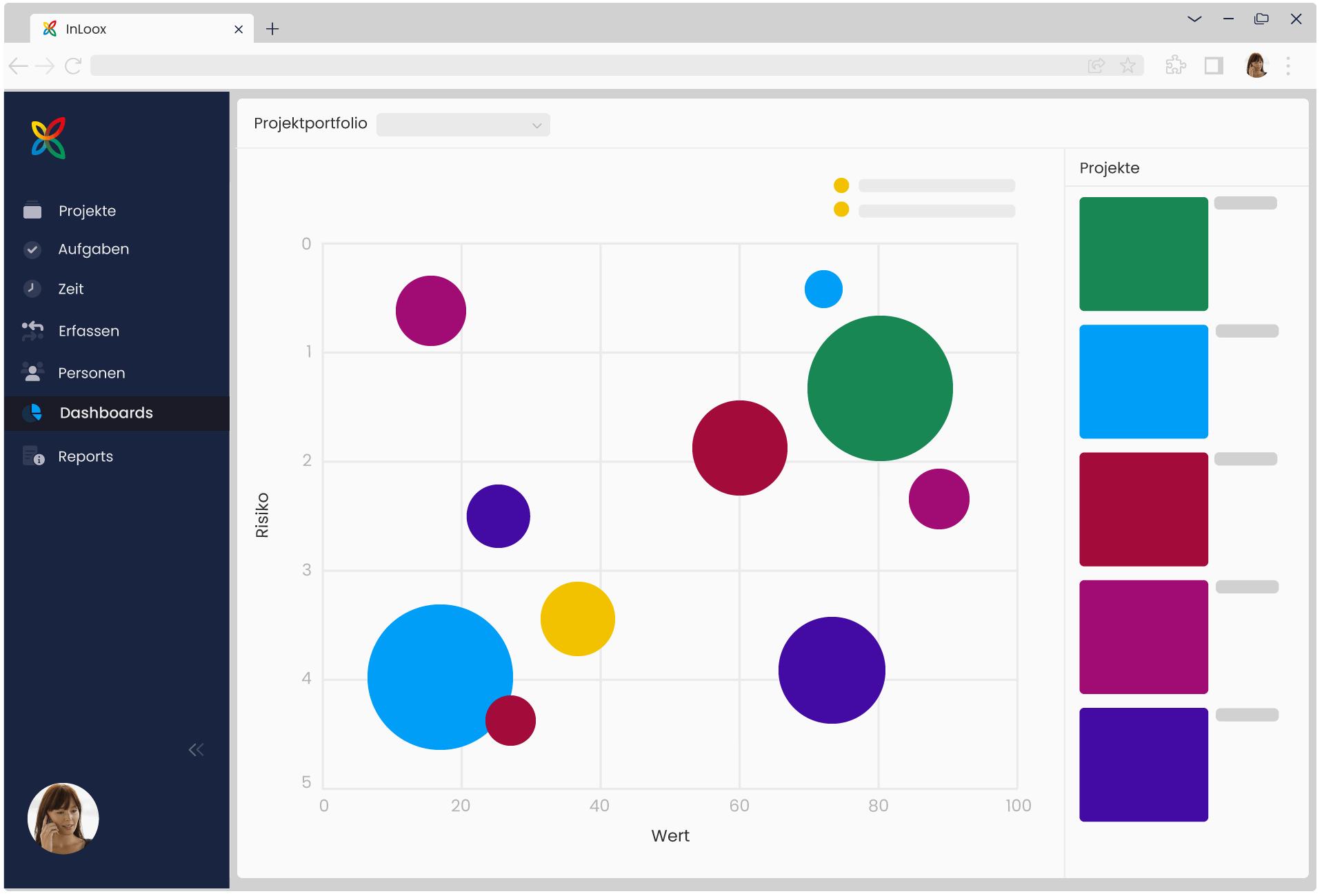Open the Projektportfolio dropdown
This screenshot has width=1324, height=896.
coord(463,125)
